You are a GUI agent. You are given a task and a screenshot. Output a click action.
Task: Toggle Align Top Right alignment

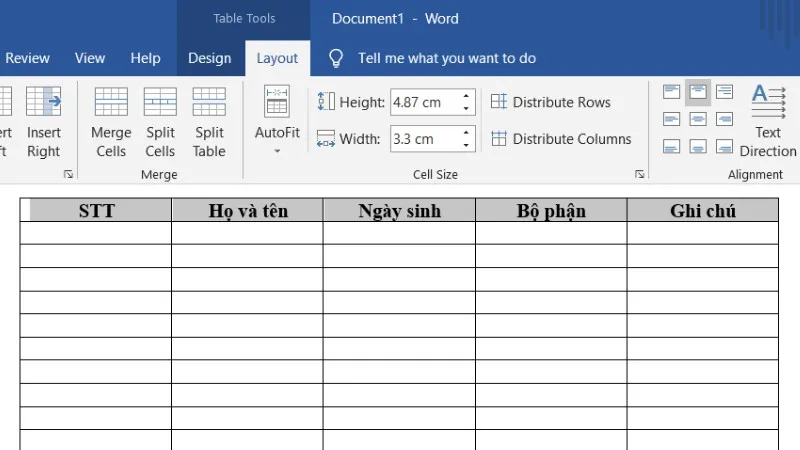pos(724,92)
